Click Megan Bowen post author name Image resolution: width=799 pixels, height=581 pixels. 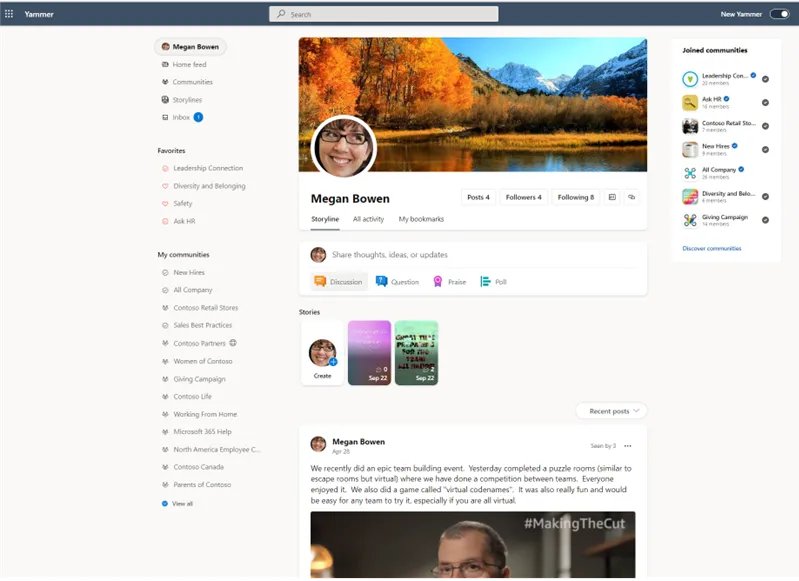click(358, 442)
